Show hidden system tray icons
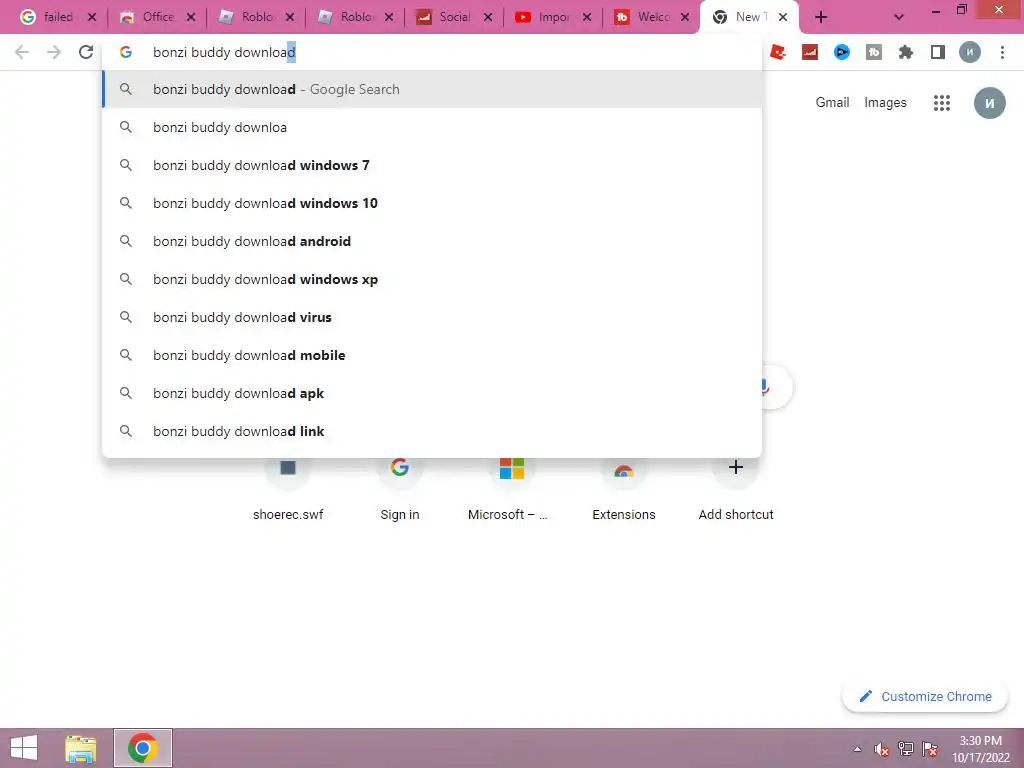Image resolution: width=1024 pixels, height=768 pixels. click(857, 749)
